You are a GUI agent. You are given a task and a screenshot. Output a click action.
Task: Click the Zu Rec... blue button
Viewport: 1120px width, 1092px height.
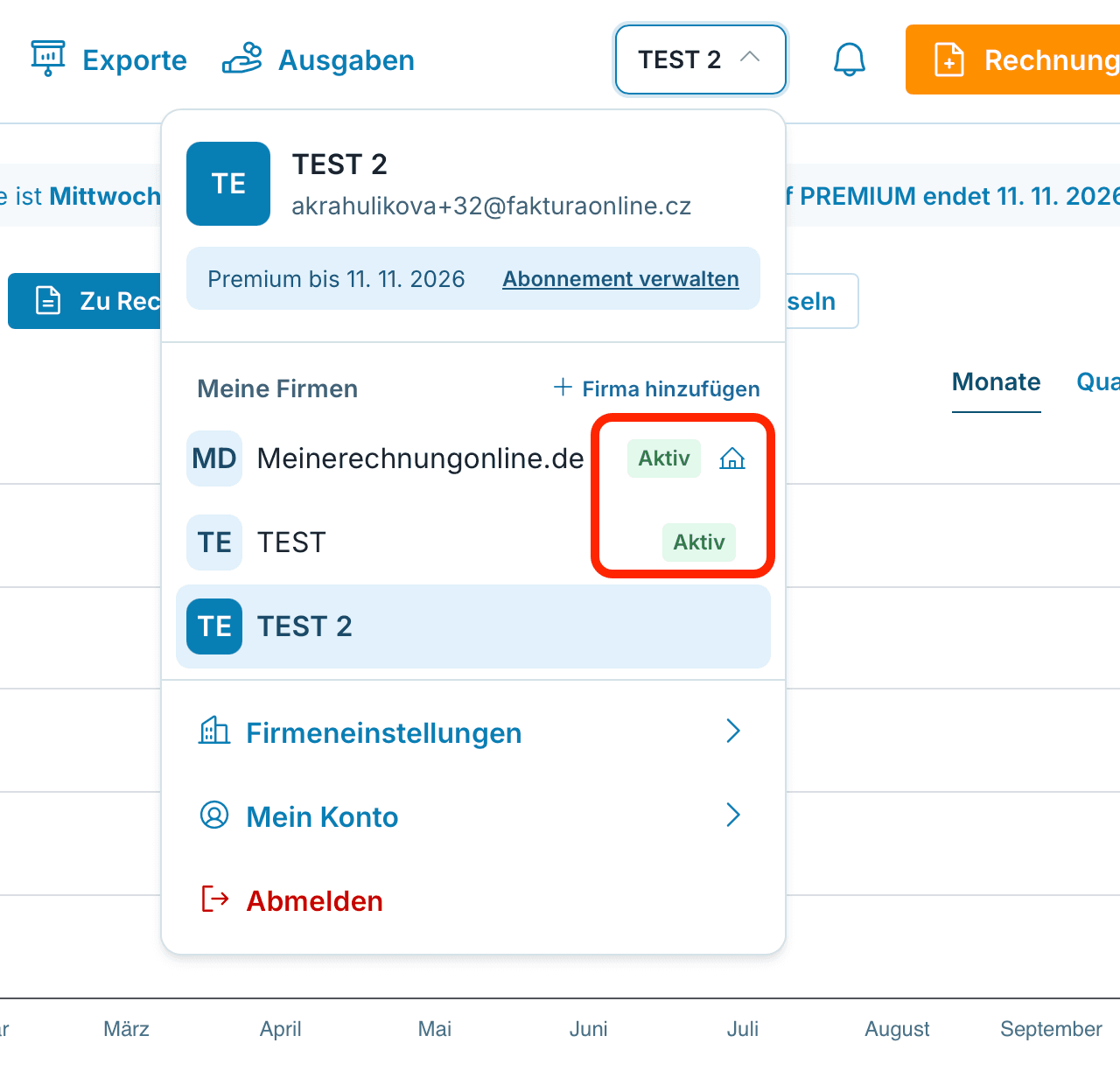coord(85,301)
